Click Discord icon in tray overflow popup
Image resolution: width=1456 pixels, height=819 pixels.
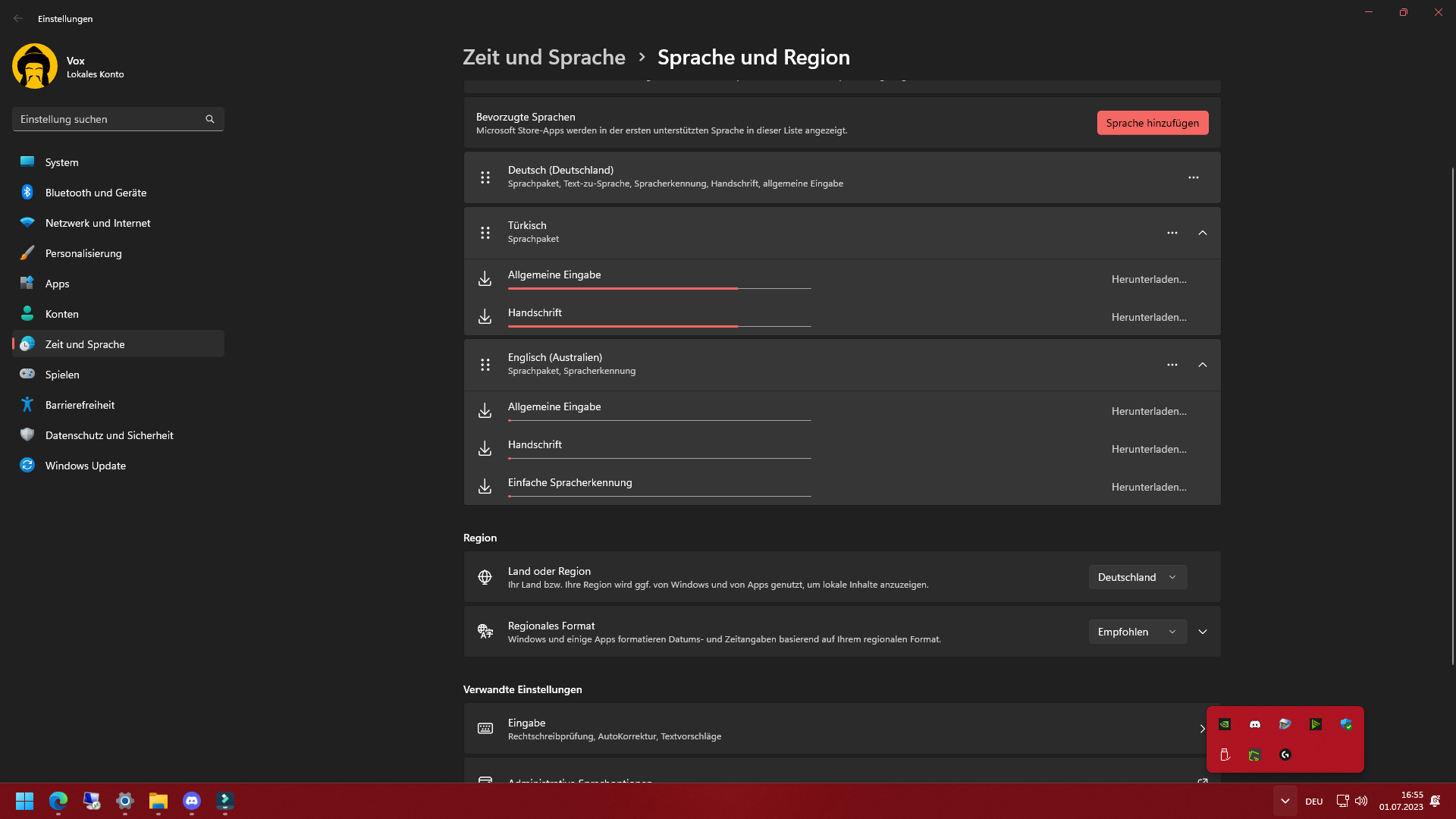click(1255, 724)
